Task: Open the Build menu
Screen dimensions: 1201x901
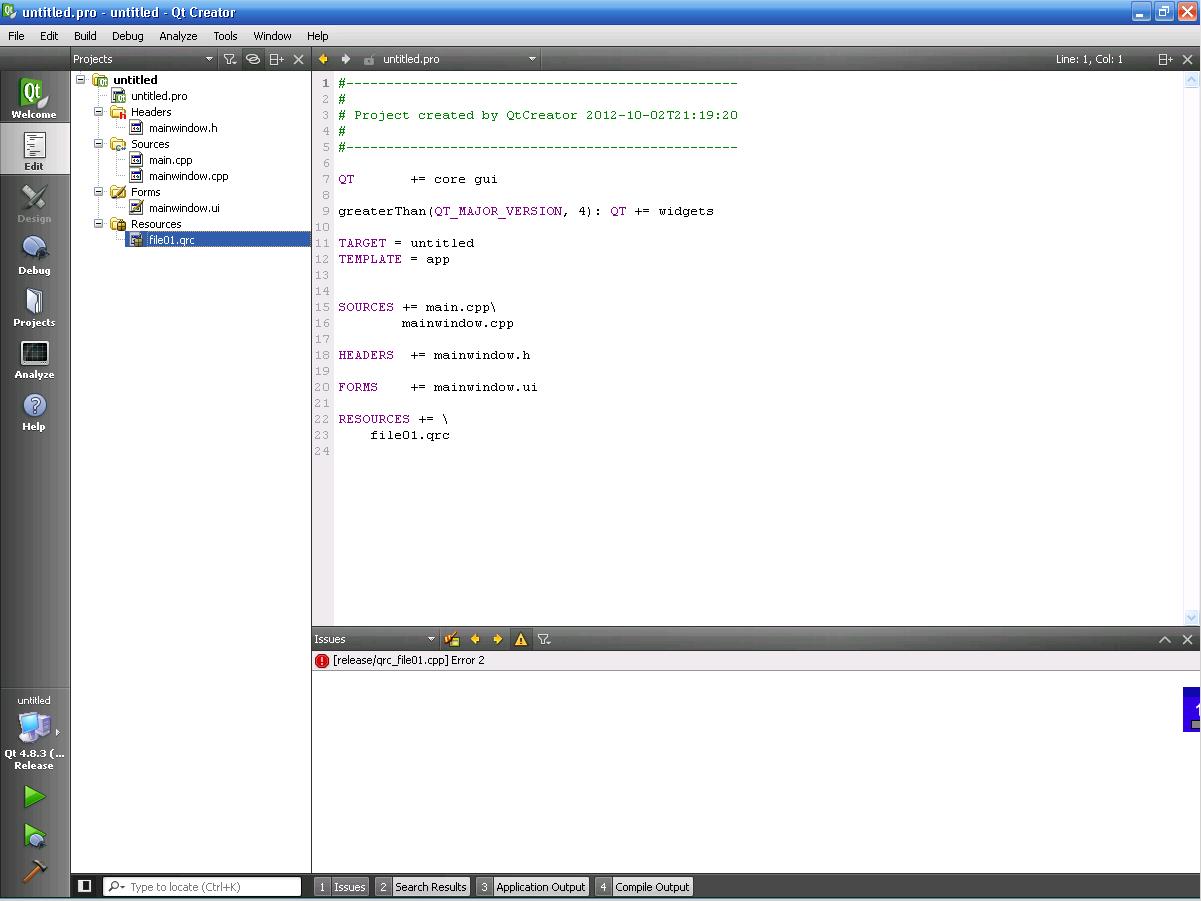Action: click(85, 35)
